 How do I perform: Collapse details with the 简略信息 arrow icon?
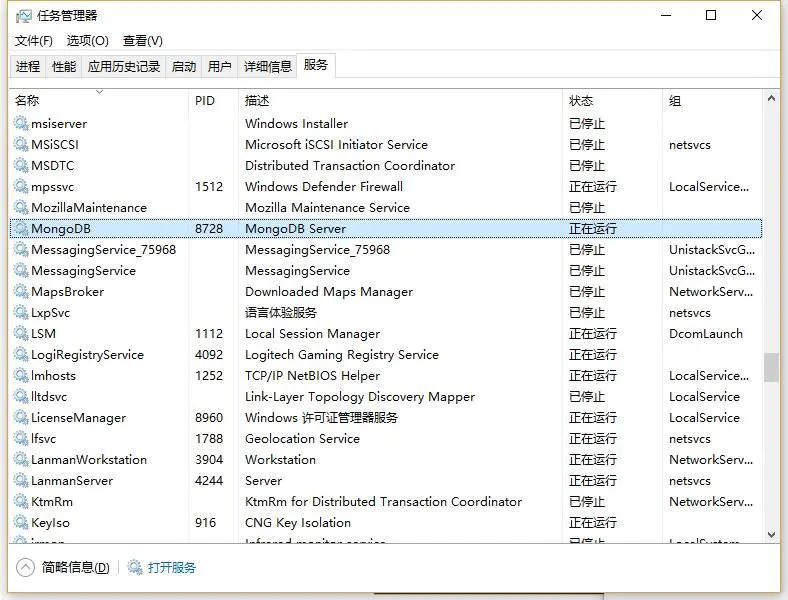pyautogui.click(x=25, y=567)
